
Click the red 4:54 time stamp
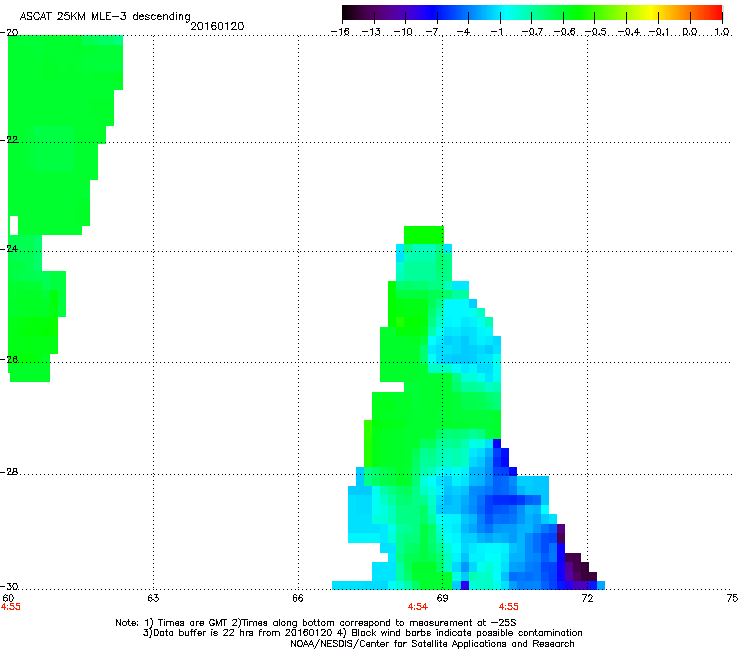[x=418, y=607]
